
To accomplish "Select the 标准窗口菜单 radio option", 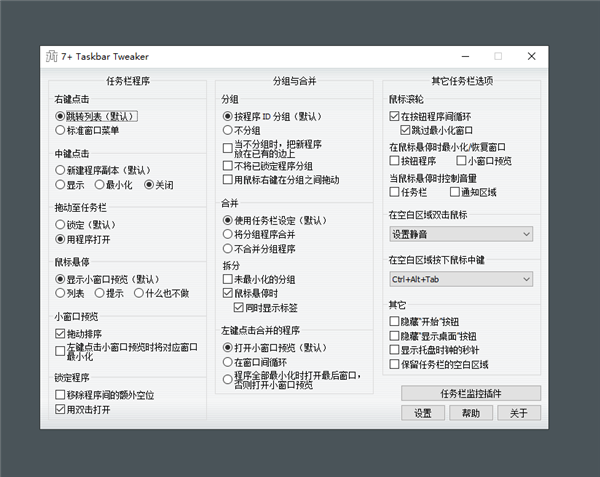I will (60, 130).
